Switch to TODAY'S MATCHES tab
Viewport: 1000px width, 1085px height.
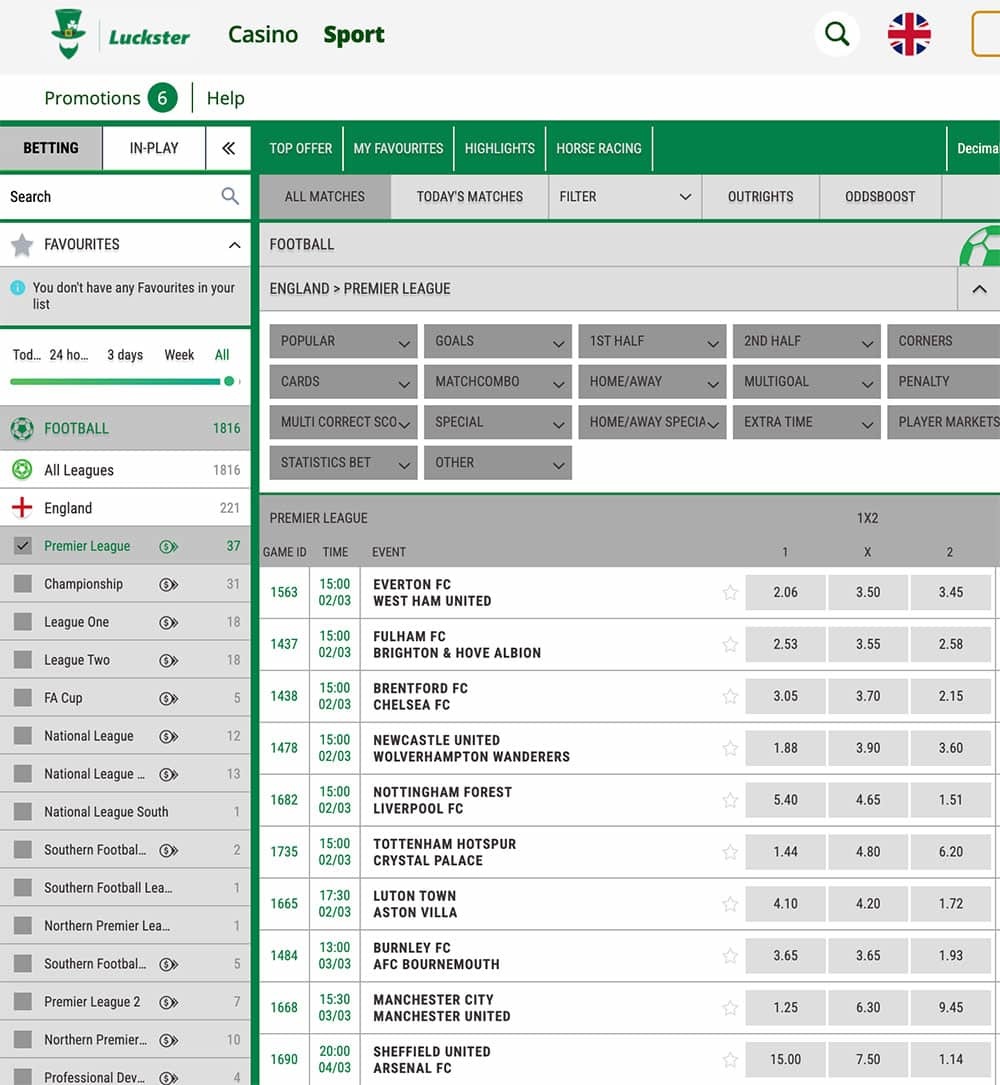(469, 197)
